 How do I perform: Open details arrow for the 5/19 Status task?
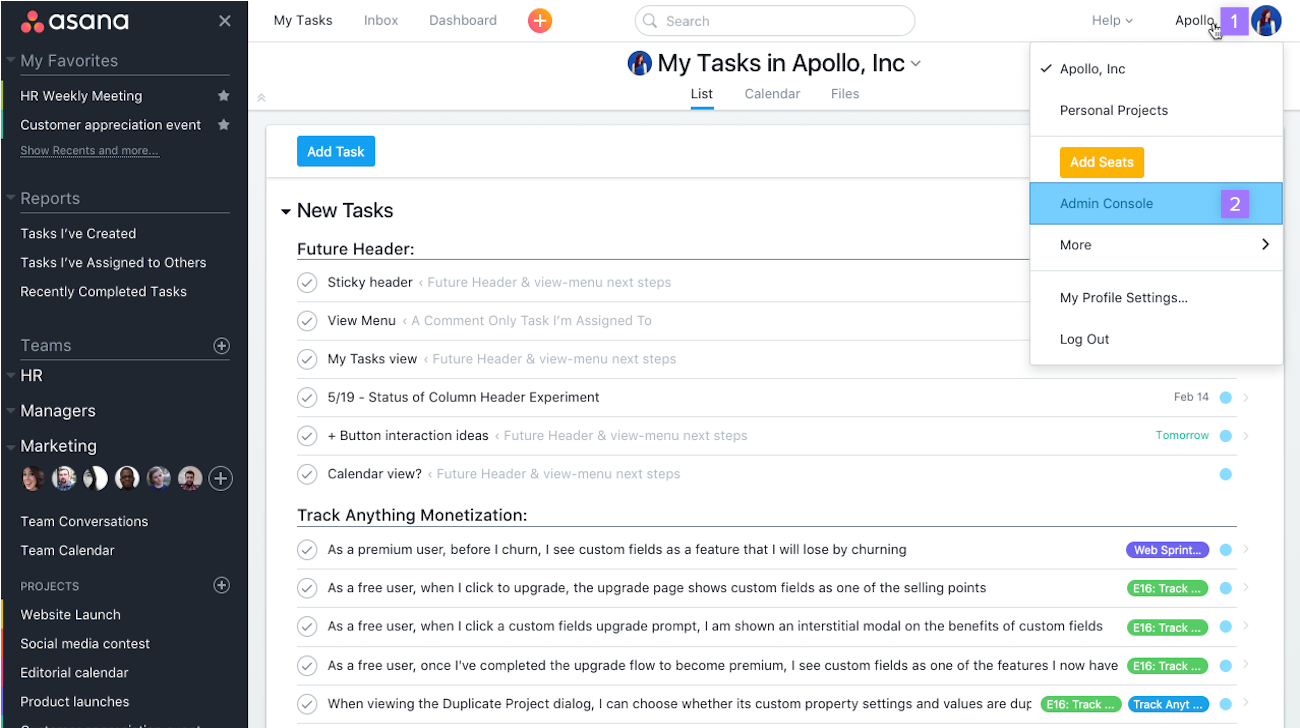[x=1246, y=398]
